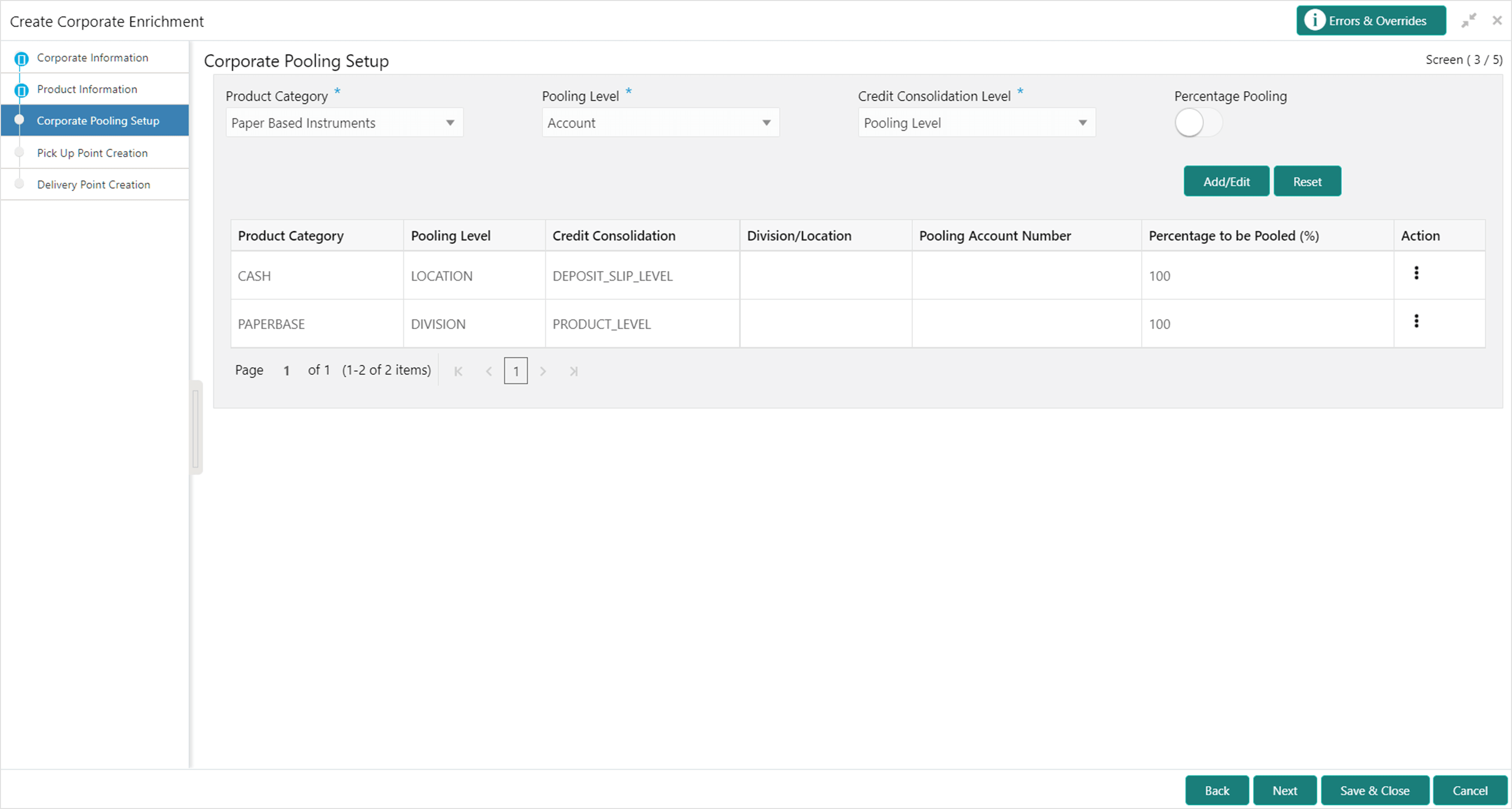Jump to last page of pooling table
This screenshot has height=809, width=1512.
[x=573, y=371]
